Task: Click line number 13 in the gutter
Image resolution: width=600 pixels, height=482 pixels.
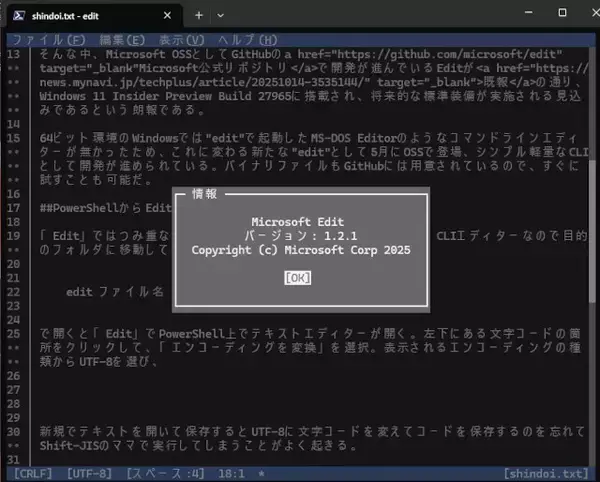Action: point(13,54)
